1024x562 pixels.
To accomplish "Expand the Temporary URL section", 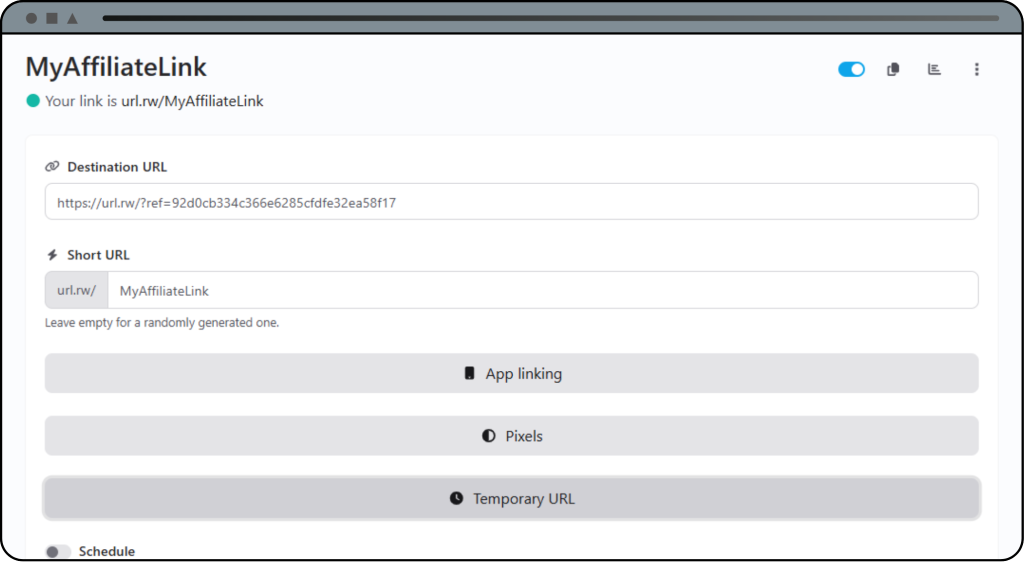I will point(511,498).
